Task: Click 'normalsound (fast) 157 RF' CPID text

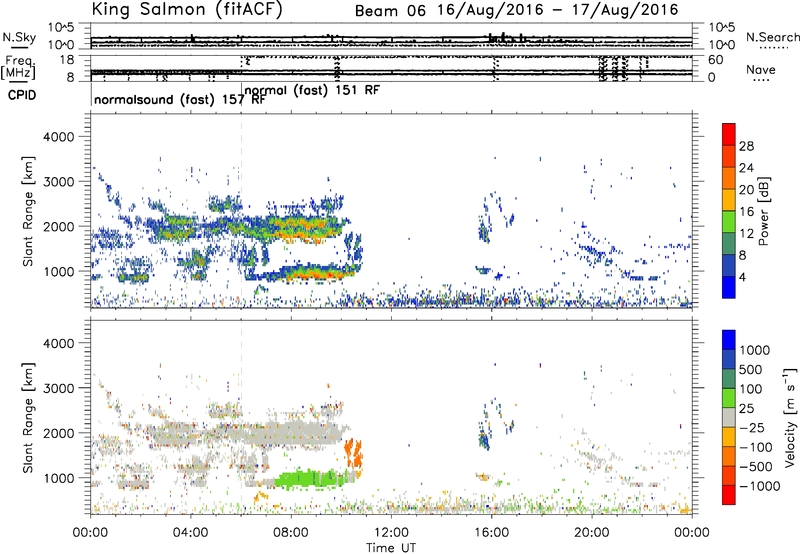Action: pos(180,99)
